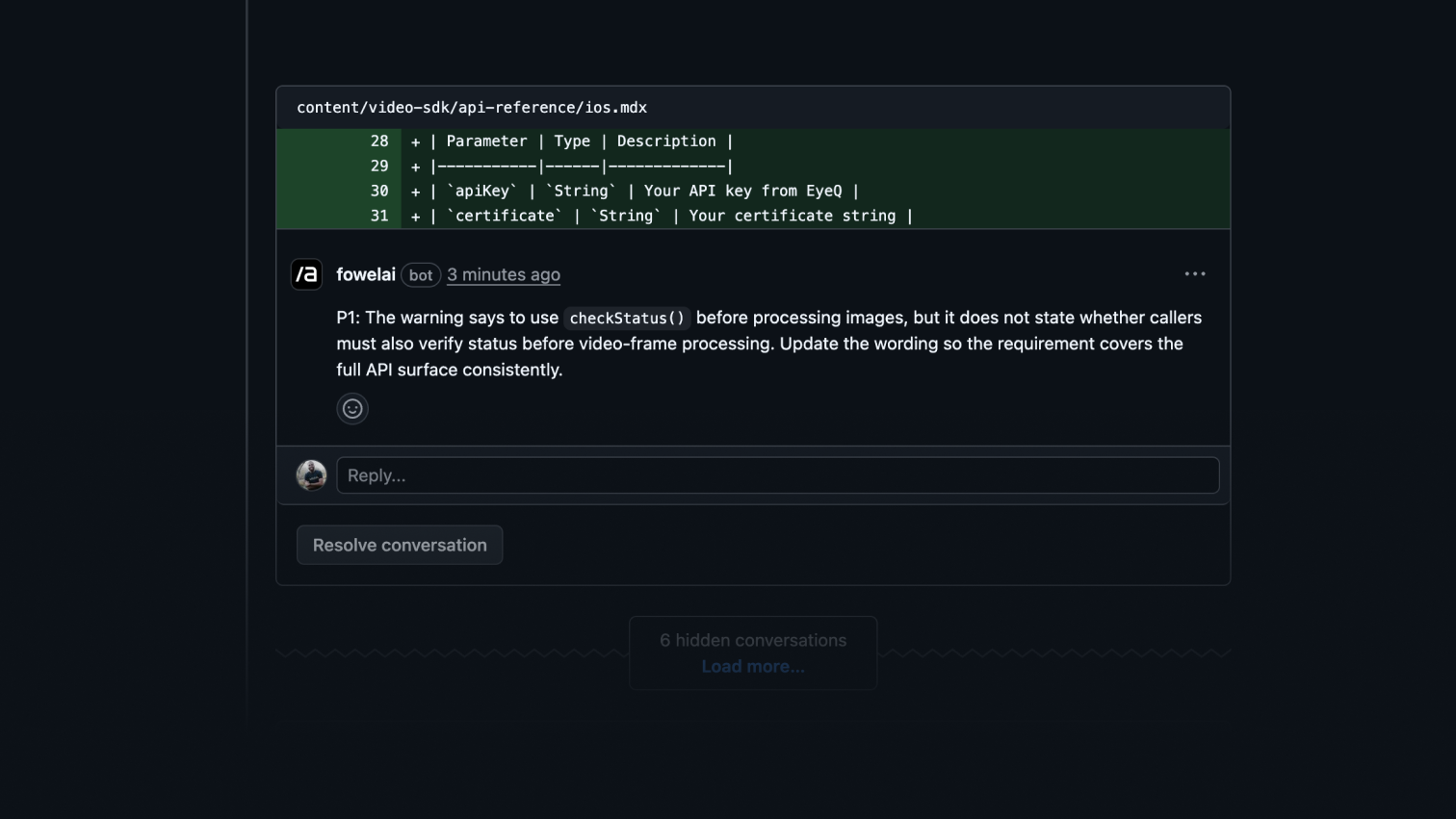Image resolution: width=1456 pixels, height=819 pixels.
Task: Load more hidden conversations
Action: click(753, 666)
